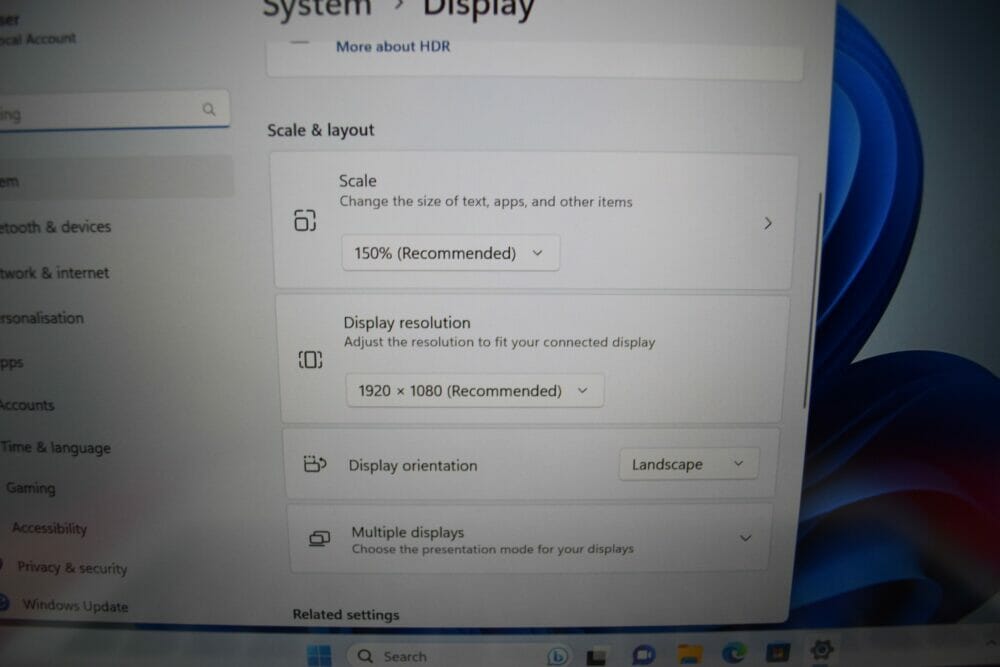This screenshot has width=1000, height=667.
Task: Open Windows Update in sidebar
Action: [75, 605]
